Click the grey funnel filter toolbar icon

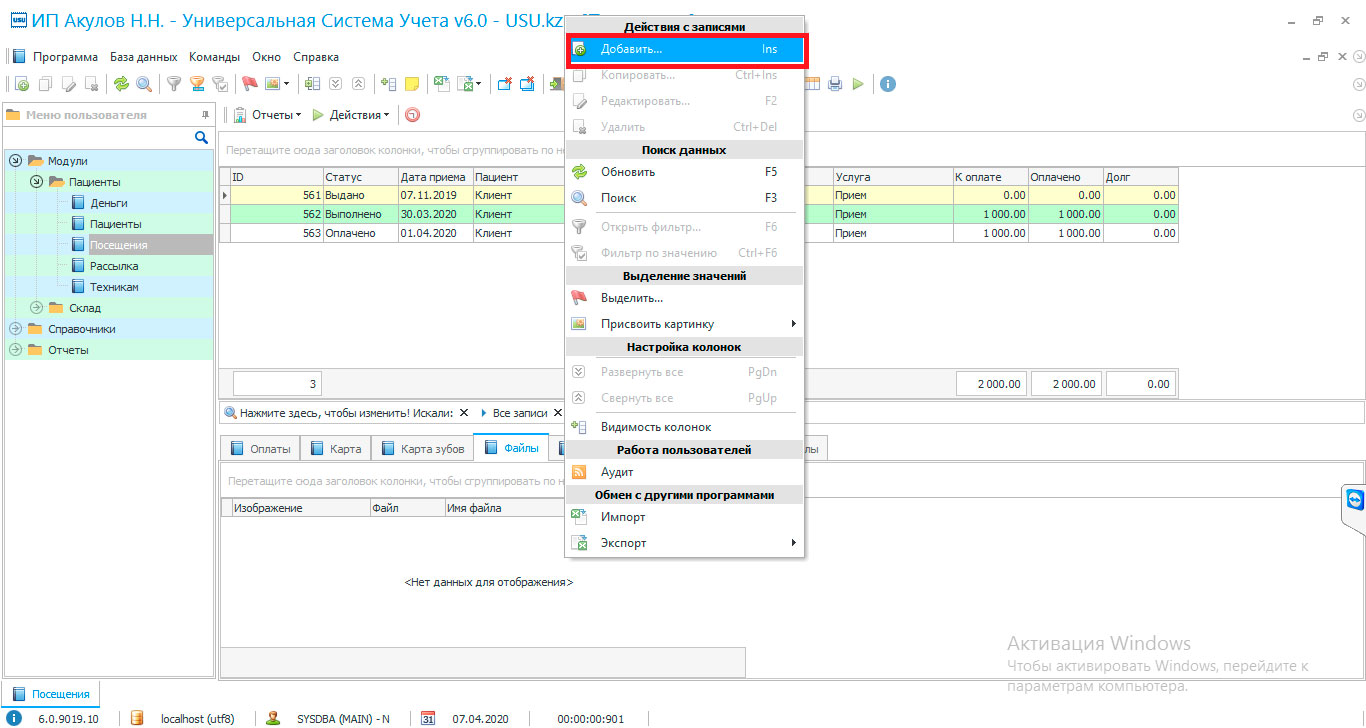[x=174, y=84]
